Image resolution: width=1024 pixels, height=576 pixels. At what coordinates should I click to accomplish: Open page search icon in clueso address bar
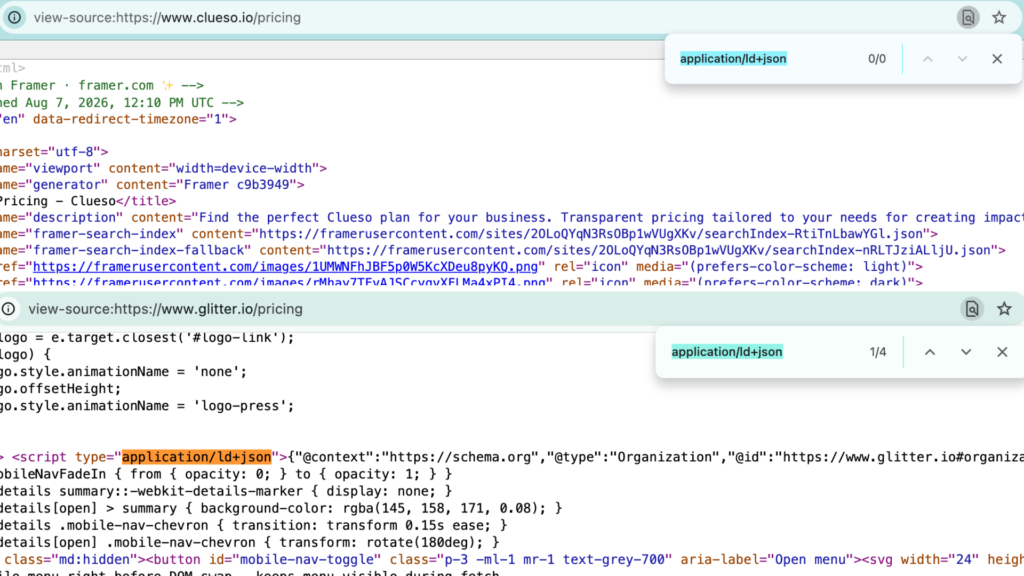(968, 18)
